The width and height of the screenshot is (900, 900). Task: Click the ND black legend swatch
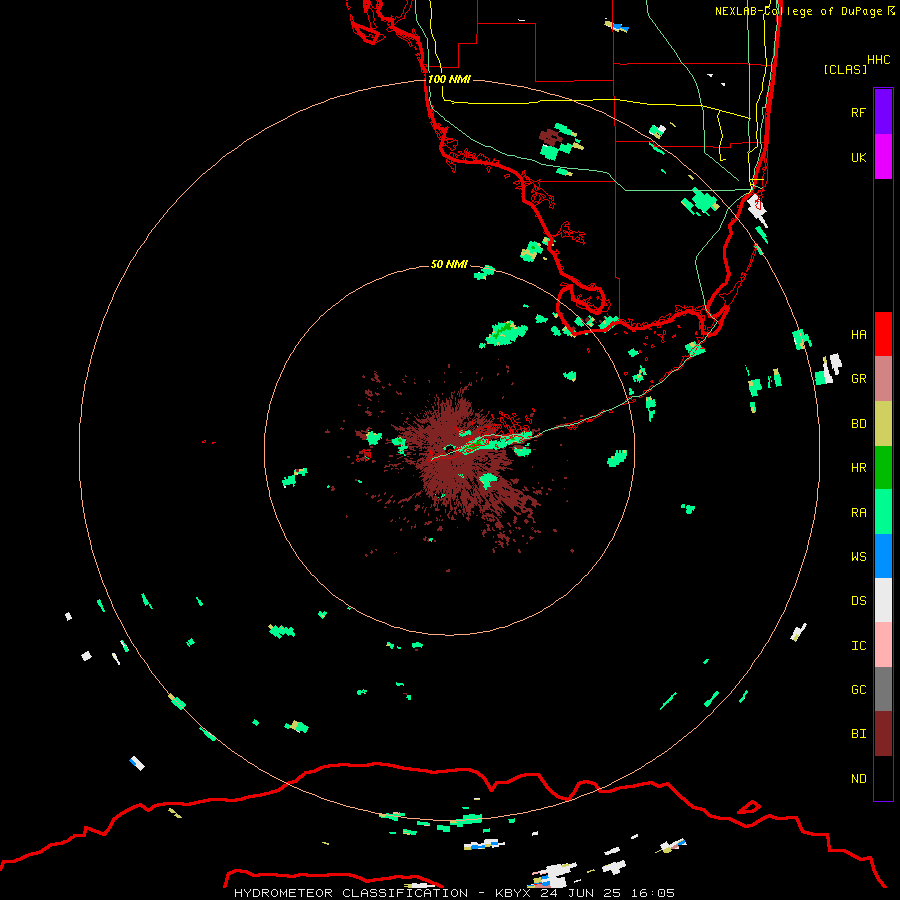883,778
